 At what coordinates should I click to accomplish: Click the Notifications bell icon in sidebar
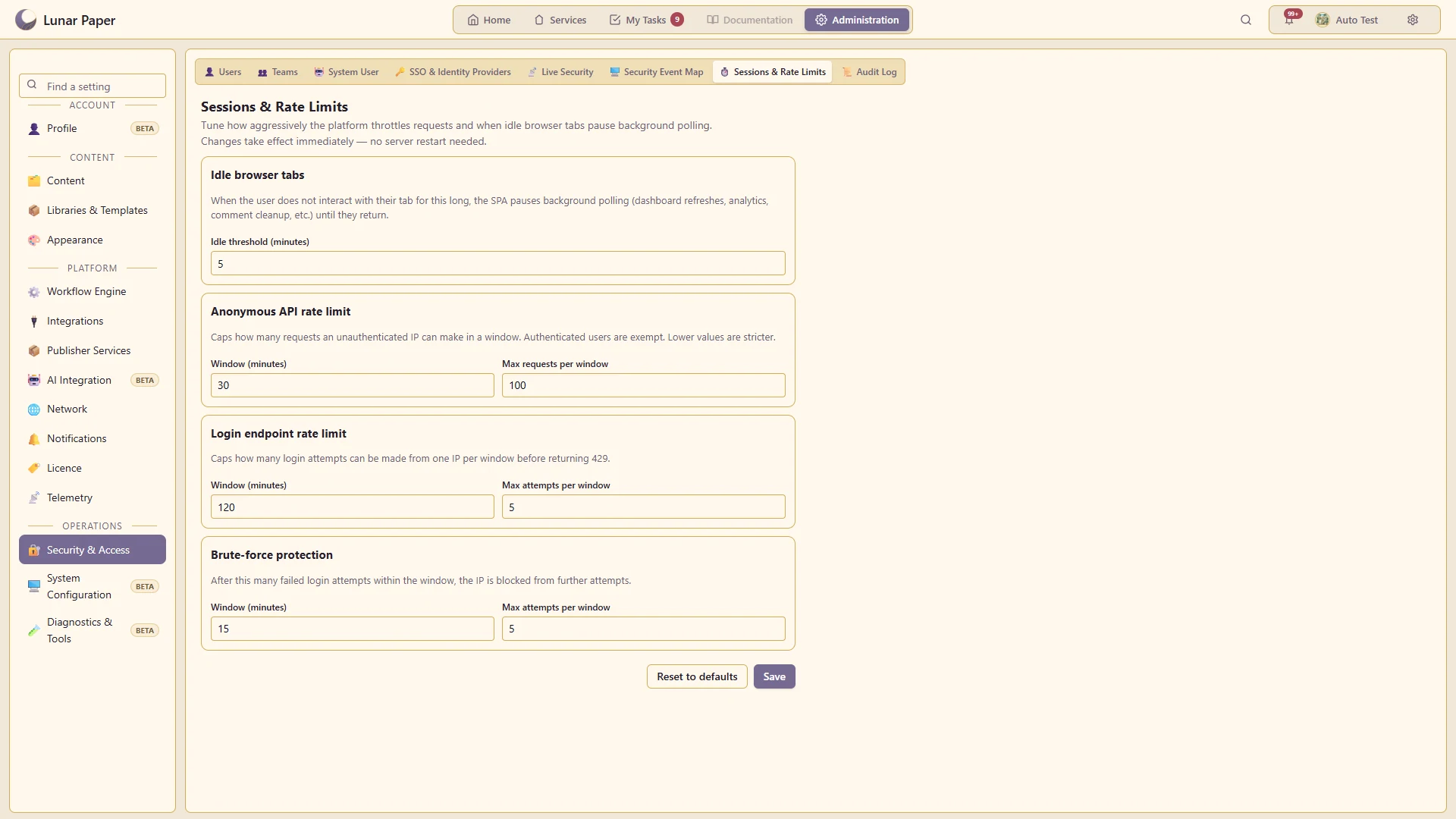click(34, 439)
